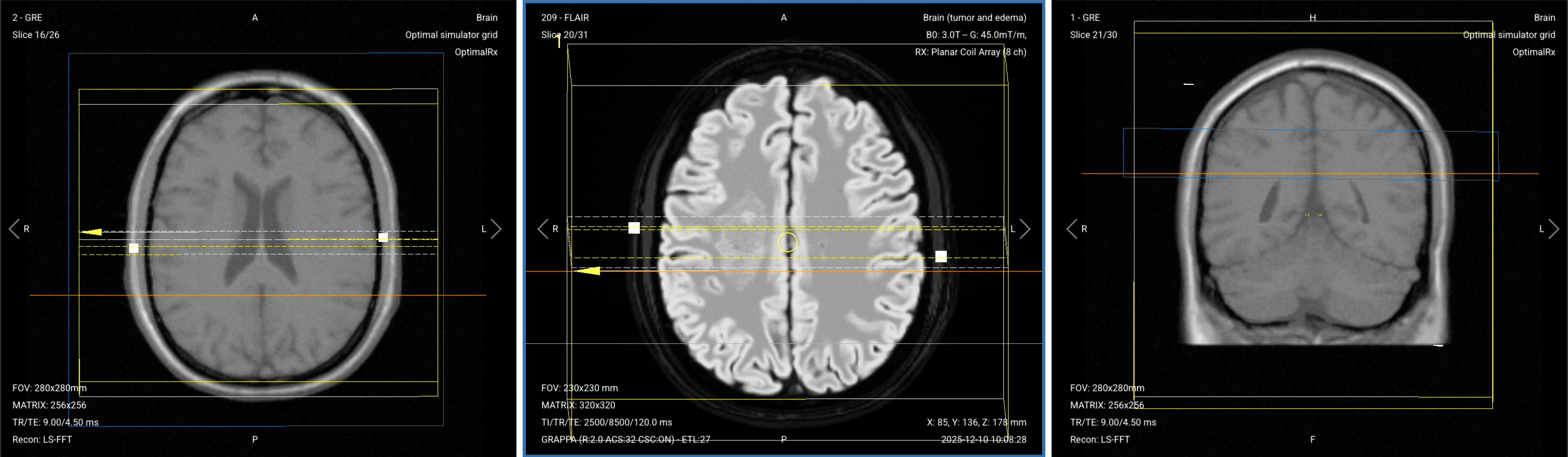Go to next slice in GRE axial viewport
The height and width of the screenshot is (457, 1568).
496,229
